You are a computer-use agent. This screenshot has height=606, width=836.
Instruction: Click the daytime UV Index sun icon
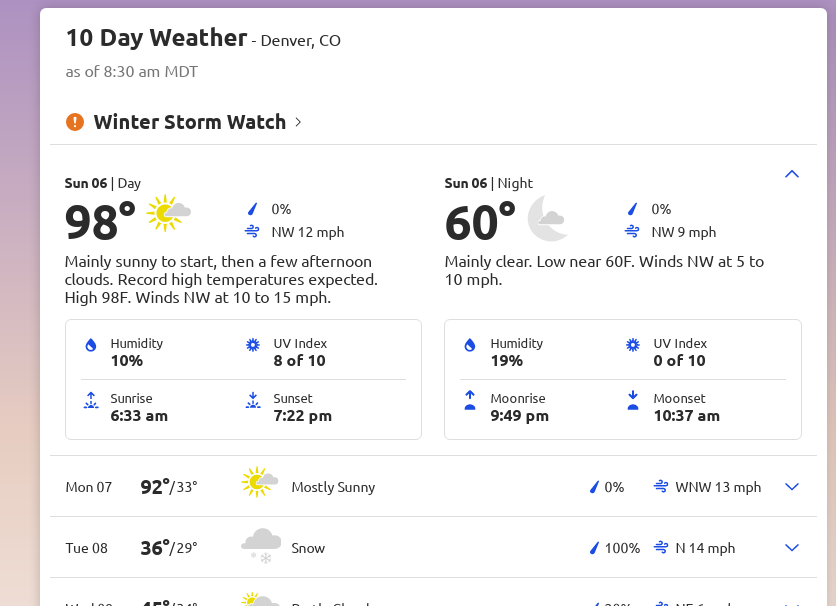coord(253,345)
